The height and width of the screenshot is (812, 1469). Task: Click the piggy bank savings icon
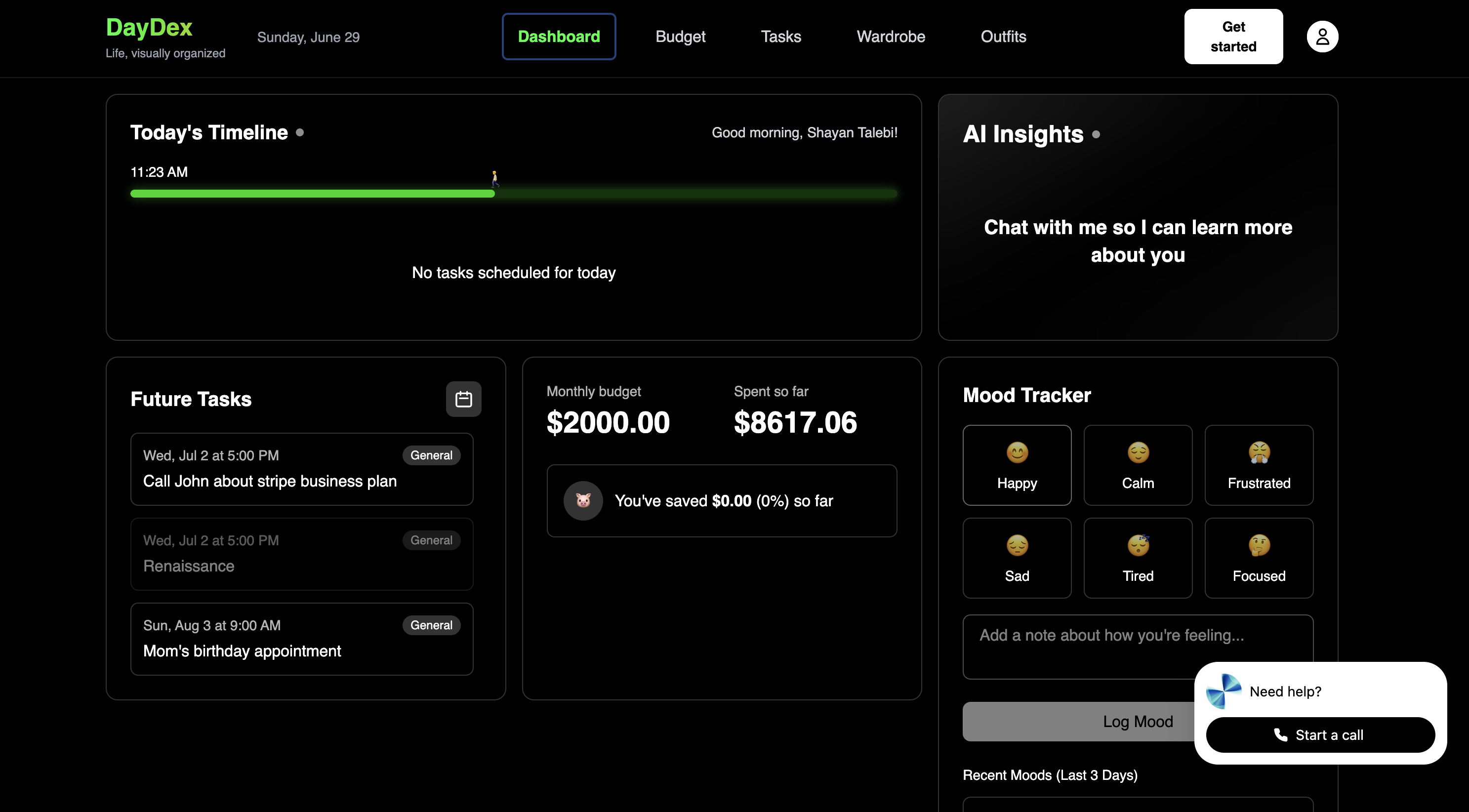583,501
